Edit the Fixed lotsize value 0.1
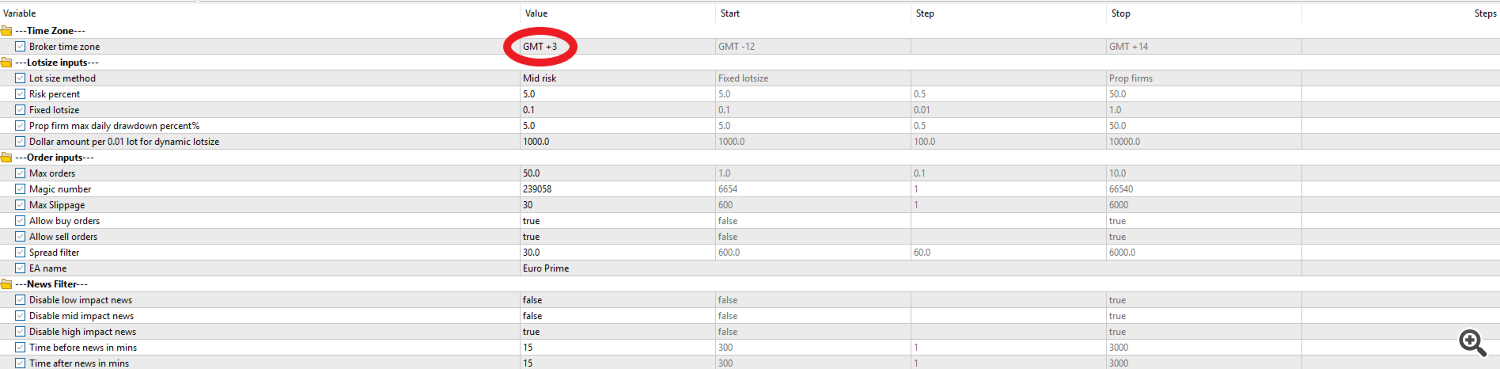The image size is (1500, 369). pos(529,110)
